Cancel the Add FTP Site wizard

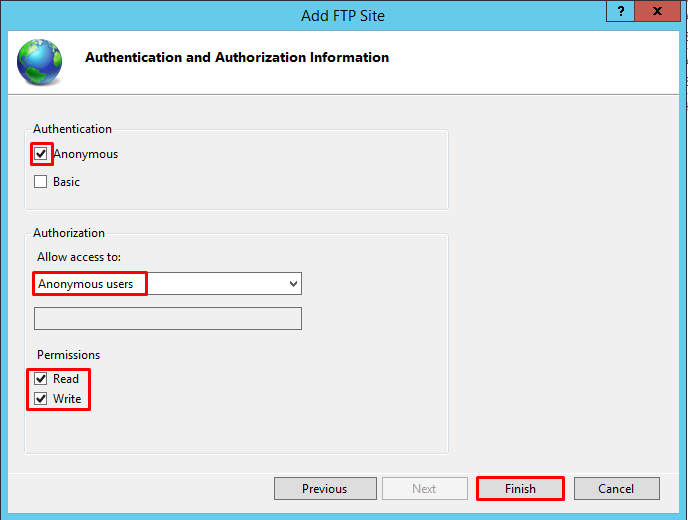[616, 489]
